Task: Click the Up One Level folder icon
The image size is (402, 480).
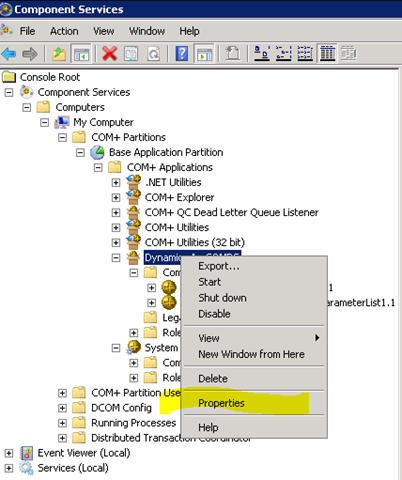Action: pyautogui.click(x=59, y=53)
